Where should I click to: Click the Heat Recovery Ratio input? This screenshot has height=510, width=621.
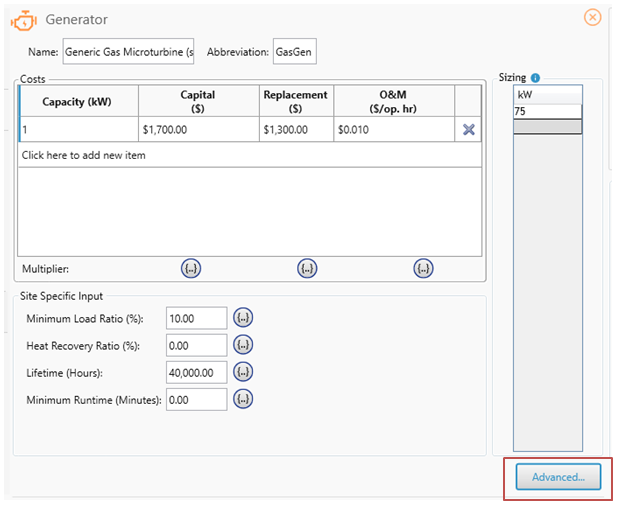(196, 345)
